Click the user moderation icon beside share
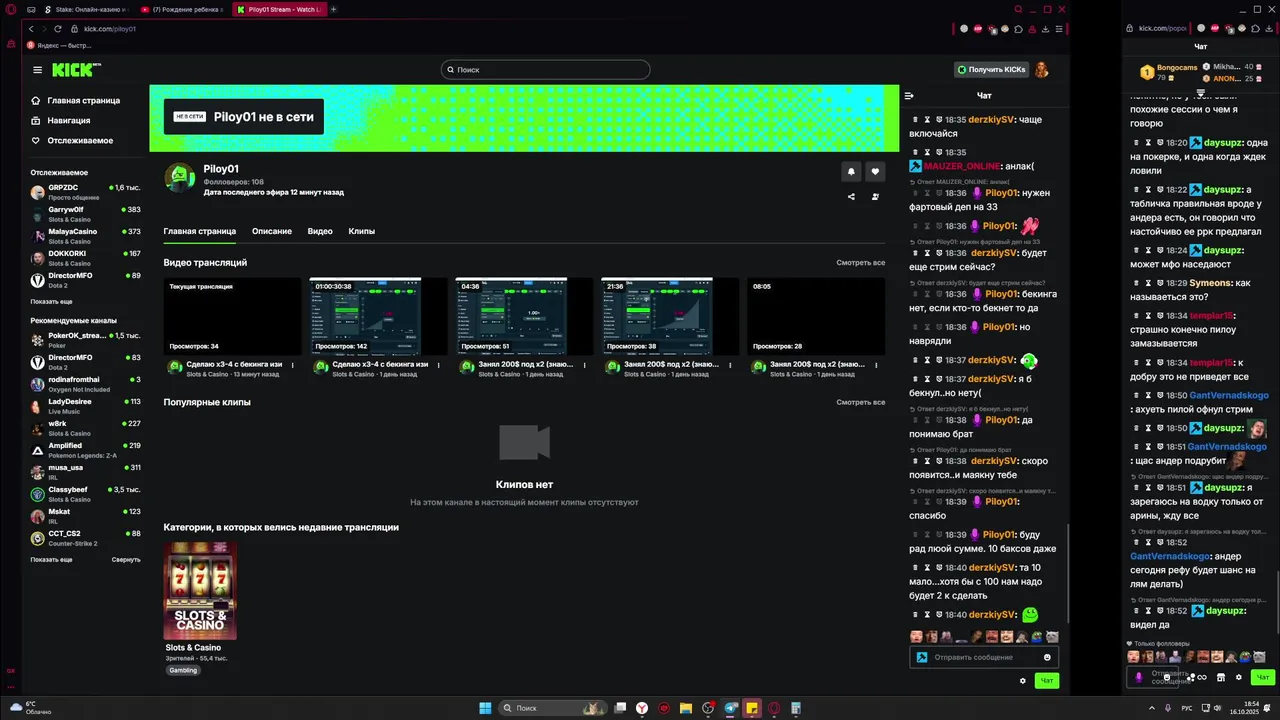This screenshot has width=1280, height=720. pos(875,197)
